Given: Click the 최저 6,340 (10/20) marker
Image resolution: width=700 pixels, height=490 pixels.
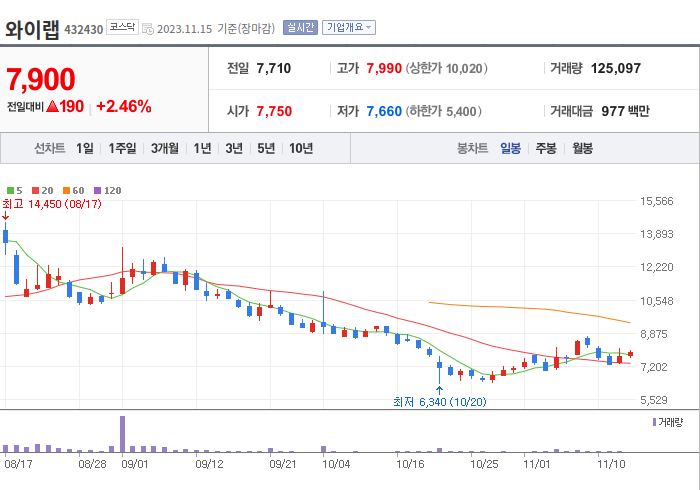Looking at the screenshot, I should (x=440, y=402).
